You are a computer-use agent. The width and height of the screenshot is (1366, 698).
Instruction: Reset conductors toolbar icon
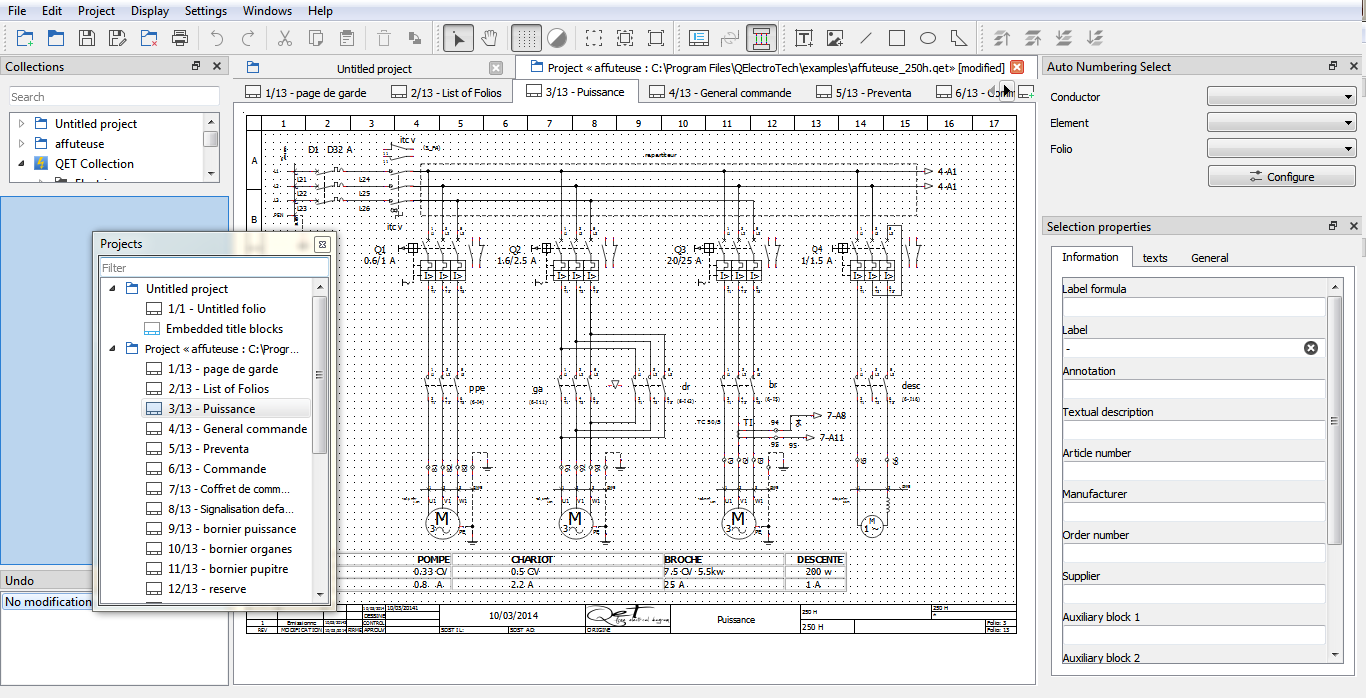pos(730,39)
